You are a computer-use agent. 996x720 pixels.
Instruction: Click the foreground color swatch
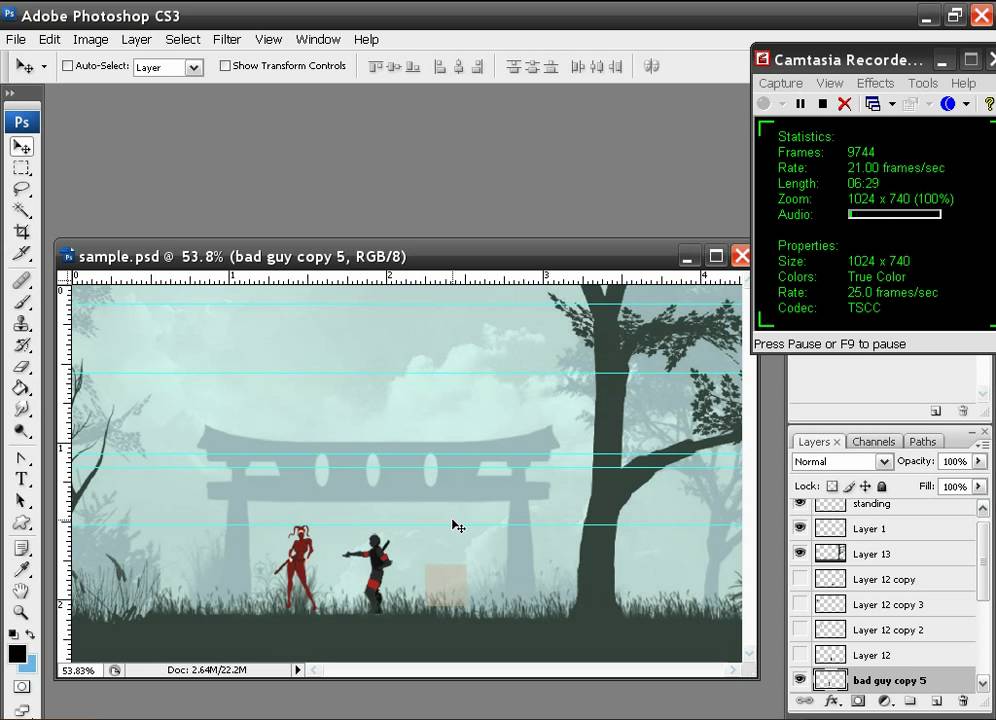(x=17, y=653)
